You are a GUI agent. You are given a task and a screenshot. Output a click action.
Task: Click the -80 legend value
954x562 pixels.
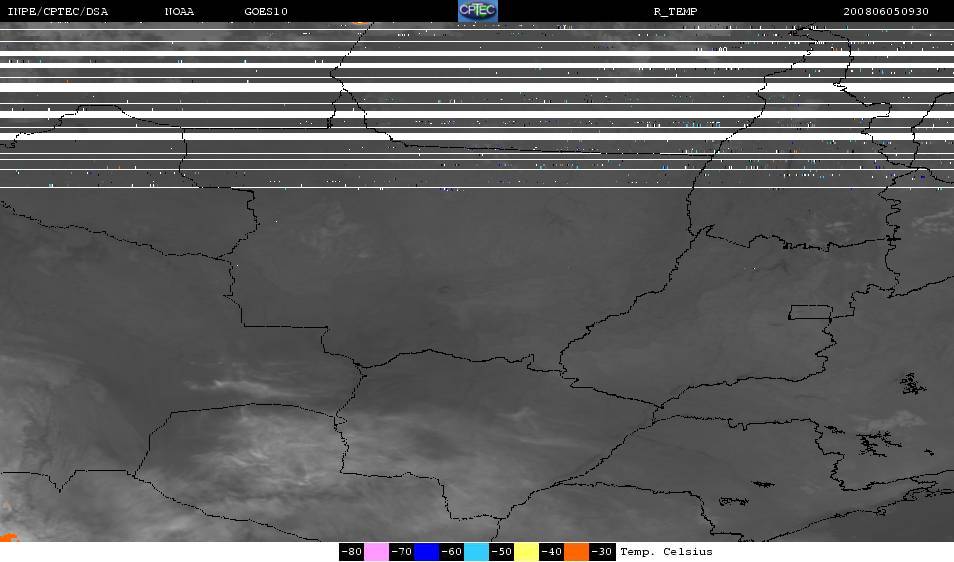pos(352,552)
